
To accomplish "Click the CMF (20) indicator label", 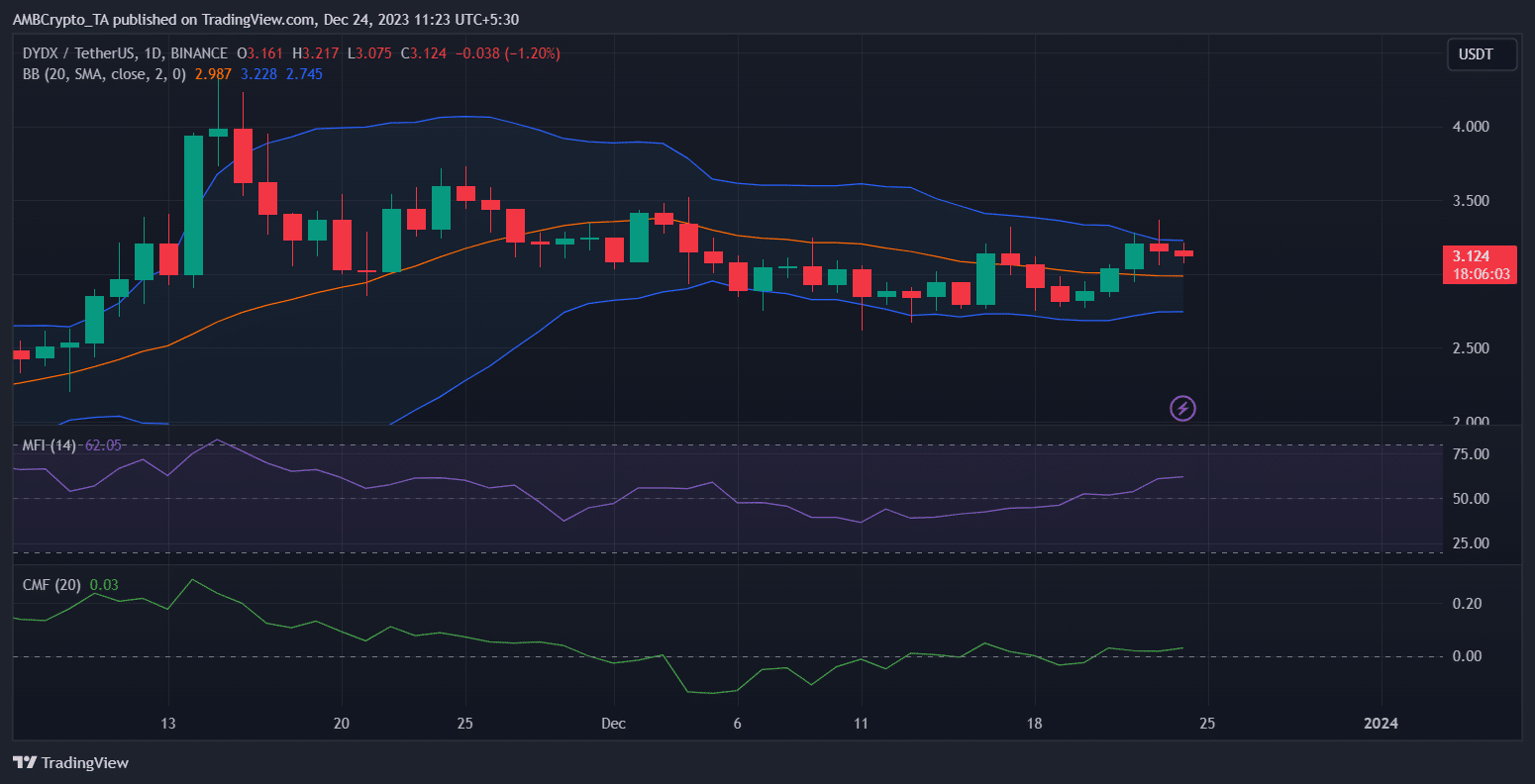I will 51,585.
